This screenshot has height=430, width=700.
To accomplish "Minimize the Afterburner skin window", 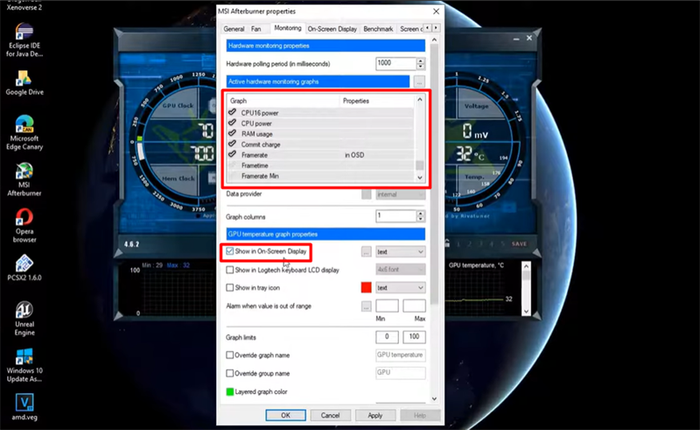I will point(516,39).
